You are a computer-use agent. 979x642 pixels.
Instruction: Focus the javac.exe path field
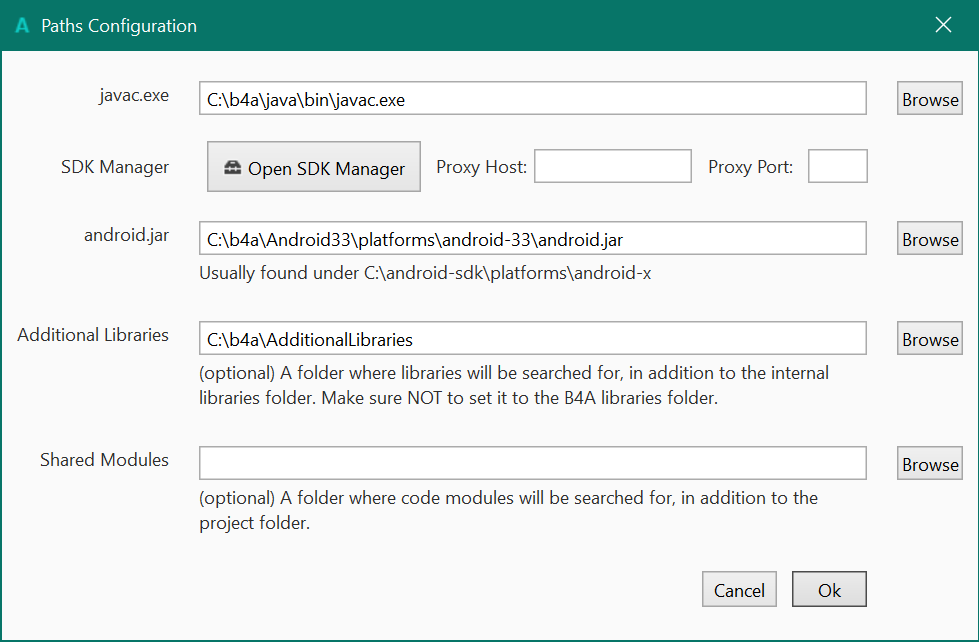click(x=532, y=99)
